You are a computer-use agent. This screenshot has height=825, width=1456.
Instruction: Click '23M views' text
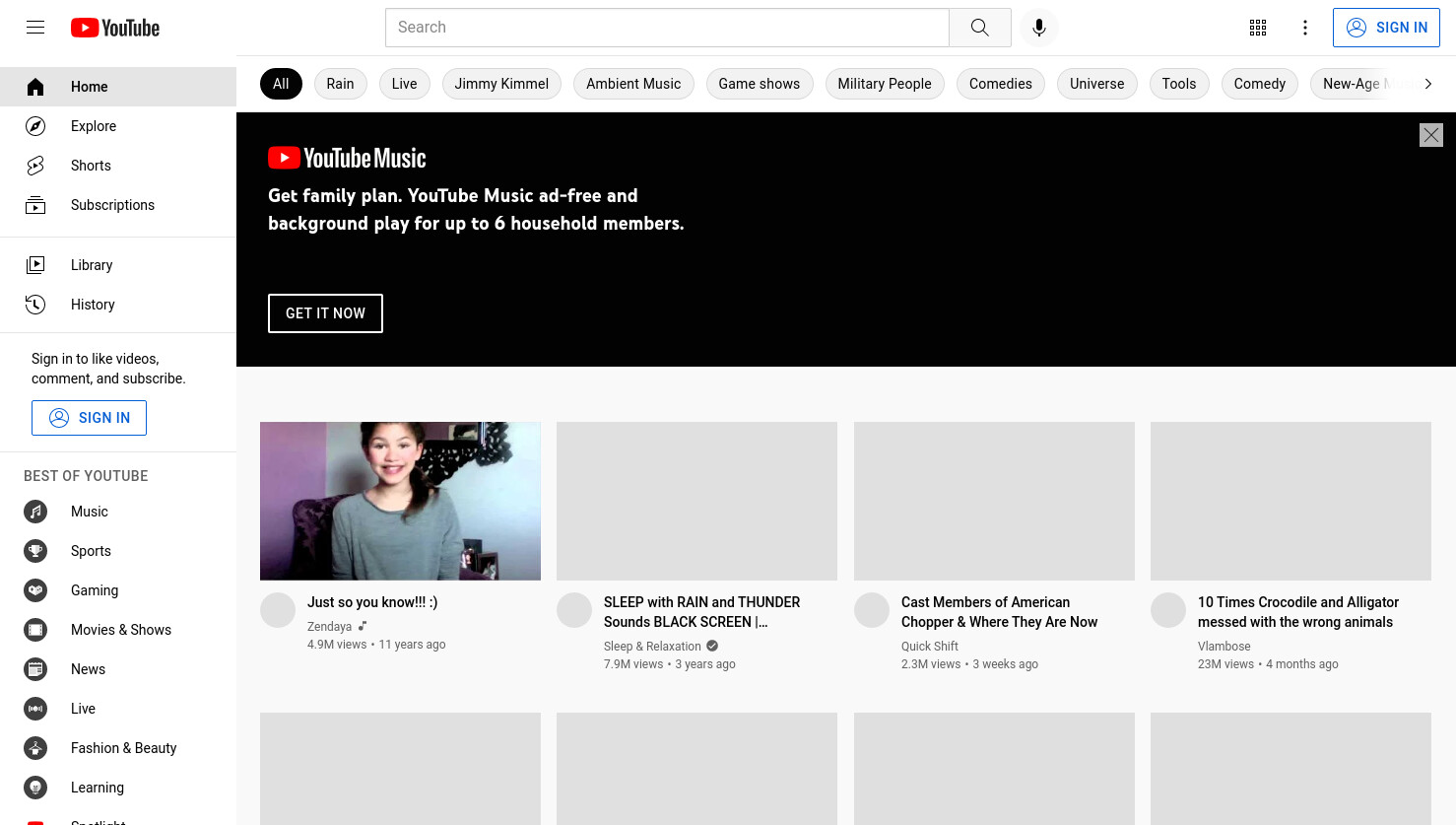[x=1225, y=664]
